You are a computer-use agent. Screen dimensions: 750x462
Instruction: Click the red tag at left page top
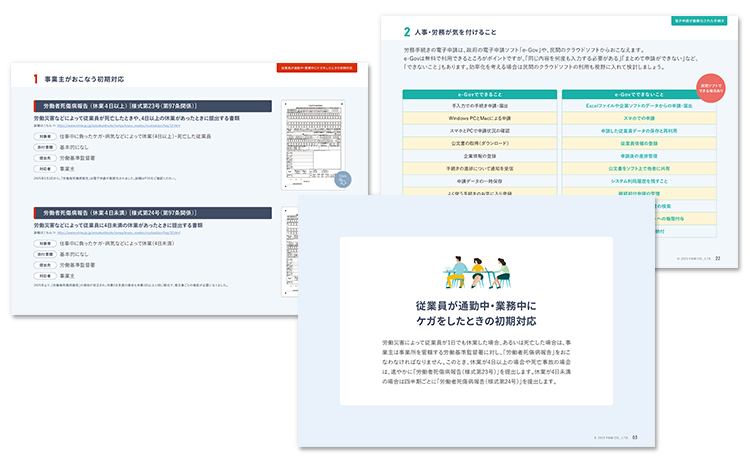coord(317,68)
